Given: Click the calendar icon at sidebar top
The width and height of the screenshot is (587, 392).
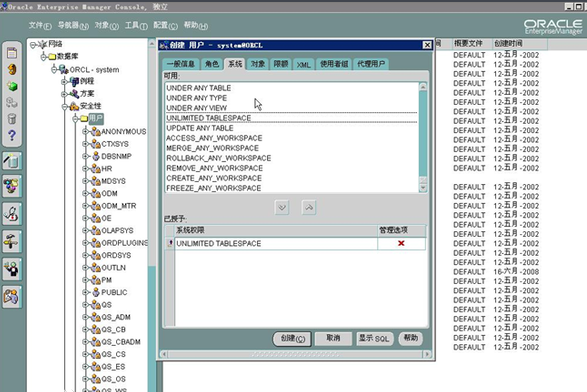Looking at the screenshot, I should tap(12, 53).
